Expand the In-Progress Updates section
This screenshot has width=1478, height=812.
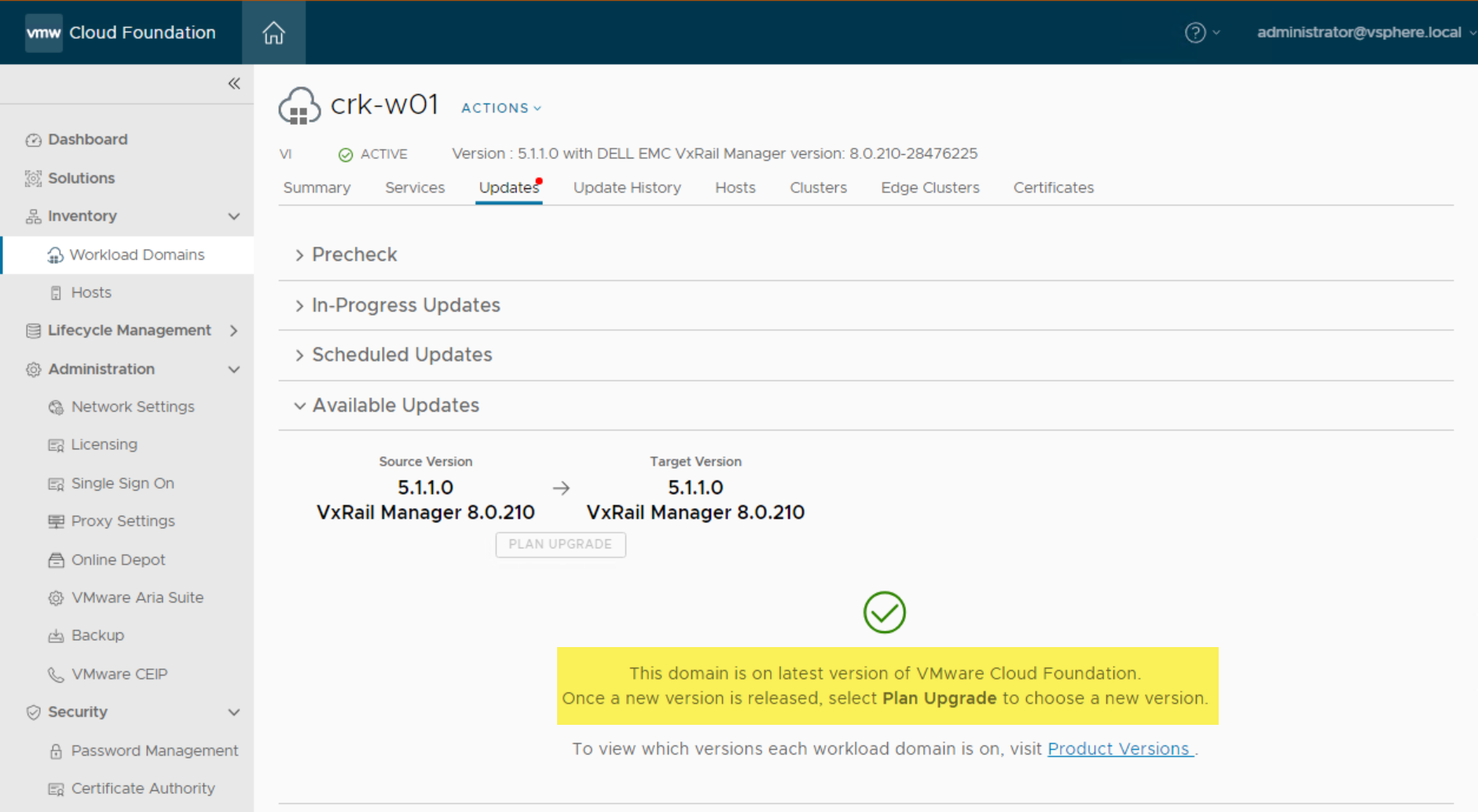point(405,305)
